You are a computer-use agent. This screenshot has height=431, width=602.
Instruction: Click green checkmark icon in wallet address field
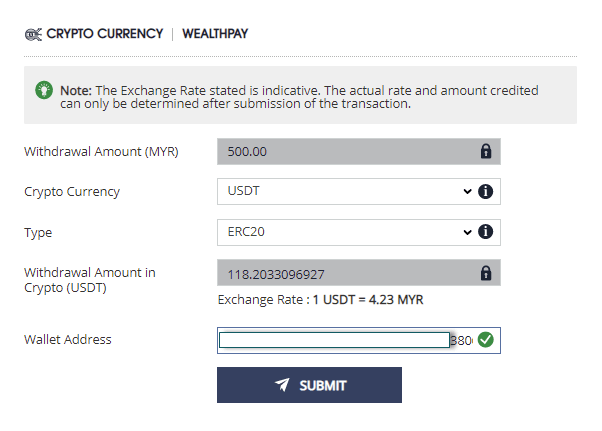[486, 340]
